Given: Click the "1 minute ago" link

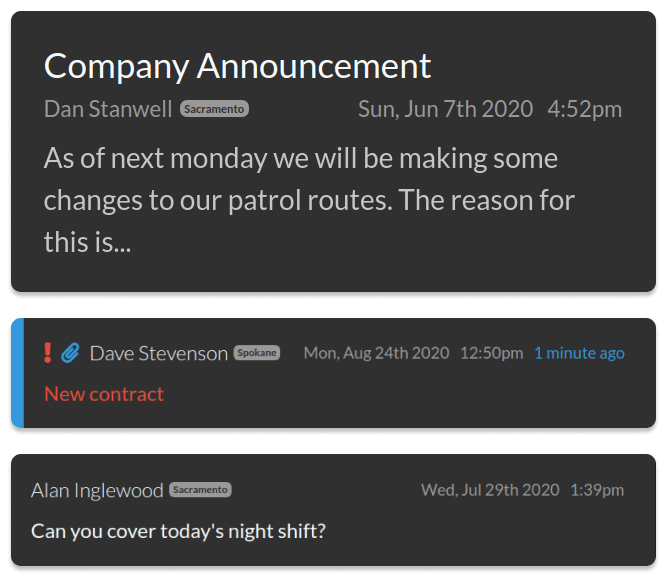Looking at the screenshot, I should pyautogui.click(x=579, y=353).
